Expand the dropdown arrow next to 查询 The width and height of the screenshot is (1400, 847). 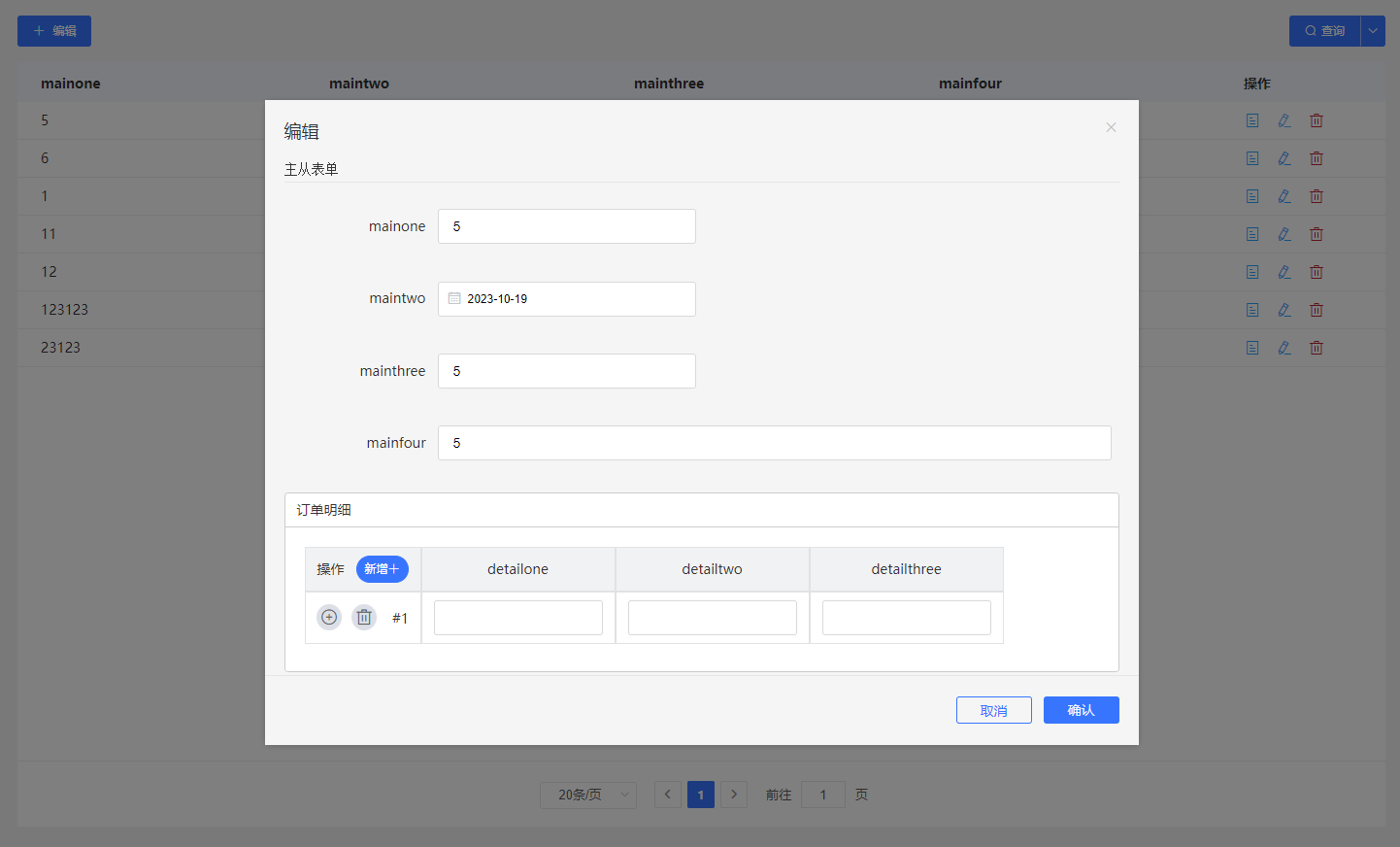1373,31
